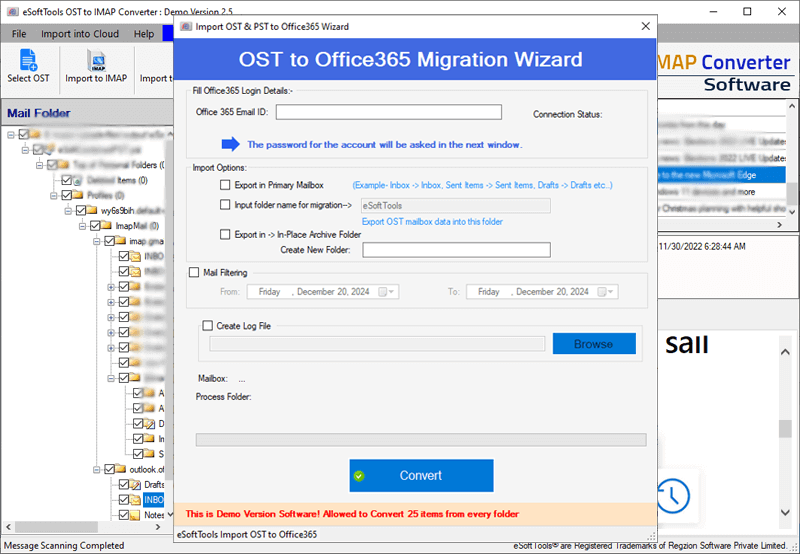Open the Help menu
This screenshot has width=800, height=554.
[x=144, y=34]
